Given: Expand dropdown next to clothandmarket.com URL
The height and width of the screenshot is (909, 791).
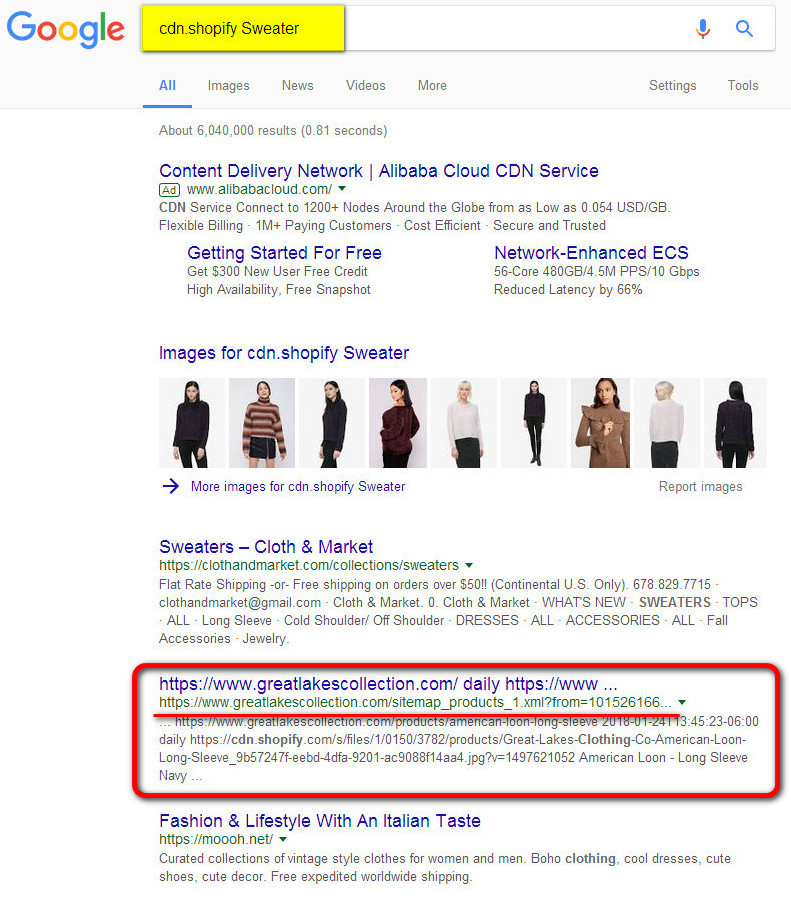Looking at the screenshot, I should pyautogui.click(x=469, y=565).
